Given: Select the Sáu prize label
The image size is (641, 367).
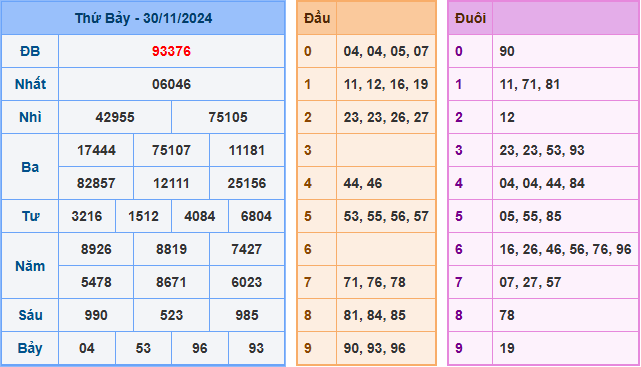Looking at the screenshot, I should coord(30,315).
